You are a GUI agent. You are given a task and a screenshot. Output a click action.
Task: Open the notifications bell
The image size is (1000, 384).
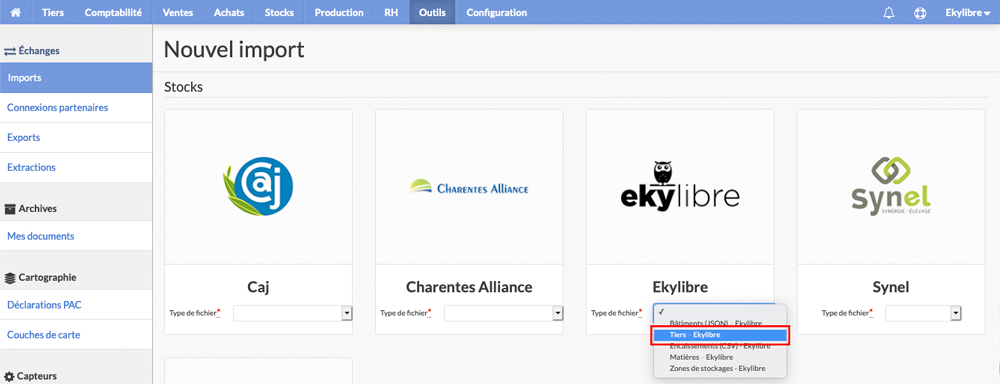pyautogui.click(x=889, y=13)
